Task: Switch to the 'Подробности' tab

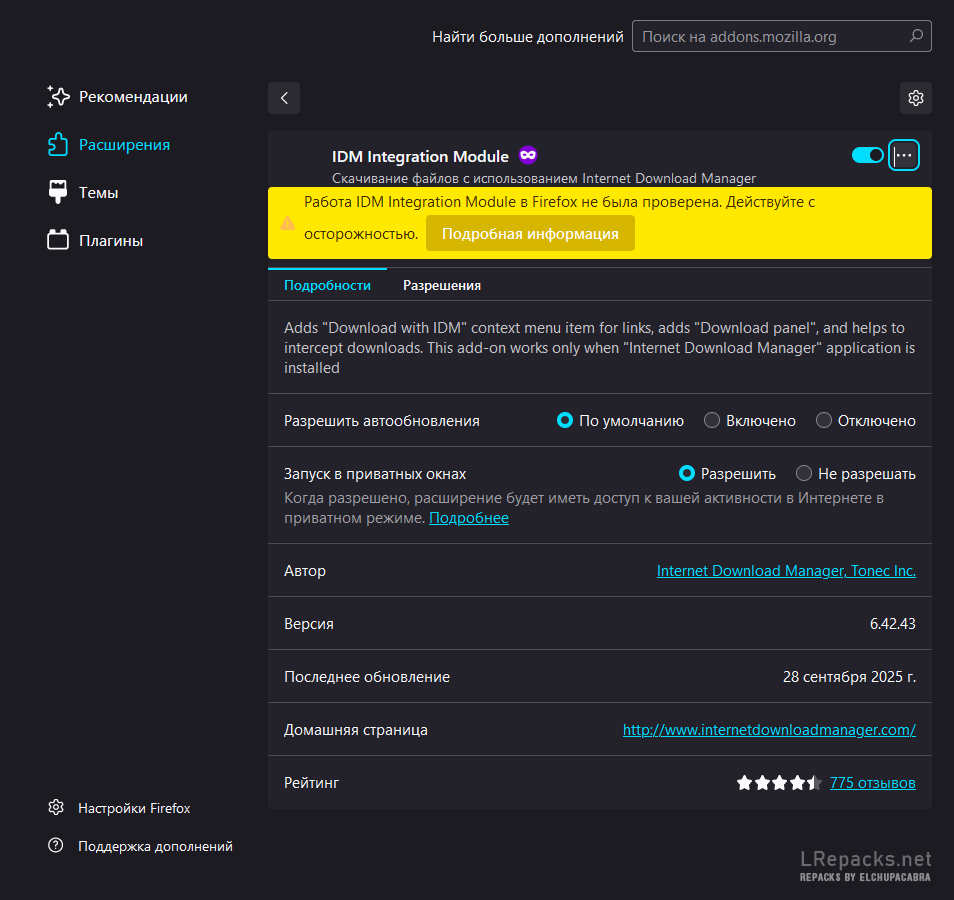Action: [x=327, y=285]
